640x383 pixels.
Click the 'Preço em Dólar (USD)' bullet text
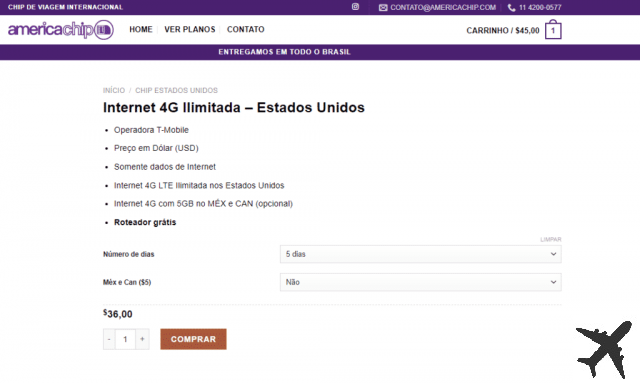pyautogui.click(x=156, y=148)
